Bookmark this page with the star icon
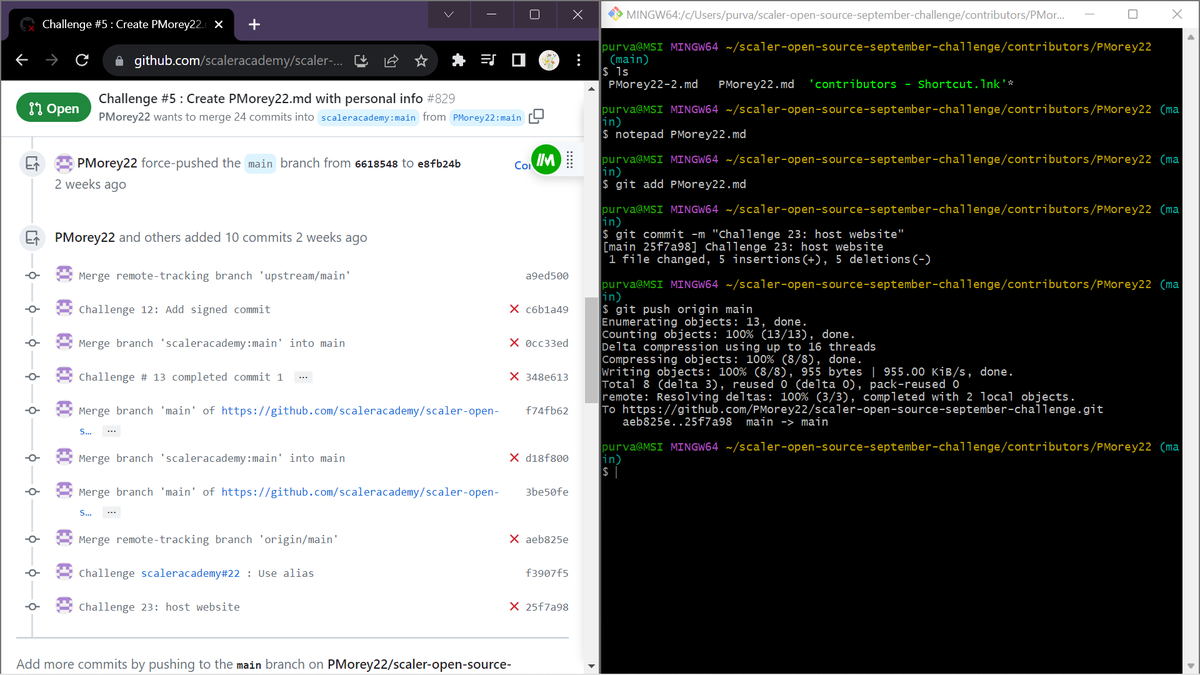Screen dimensions: 1200x675 point(421,61)
